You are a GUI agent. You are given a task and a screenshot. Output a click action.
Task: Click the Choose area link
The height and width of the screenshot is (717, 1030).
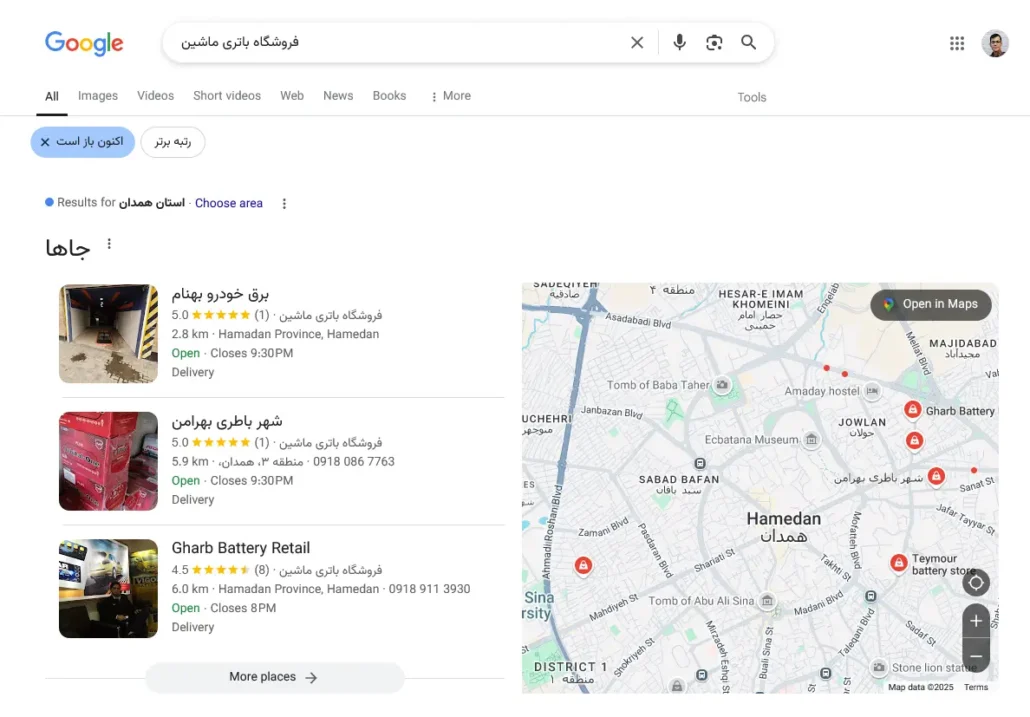pos(229,204)
